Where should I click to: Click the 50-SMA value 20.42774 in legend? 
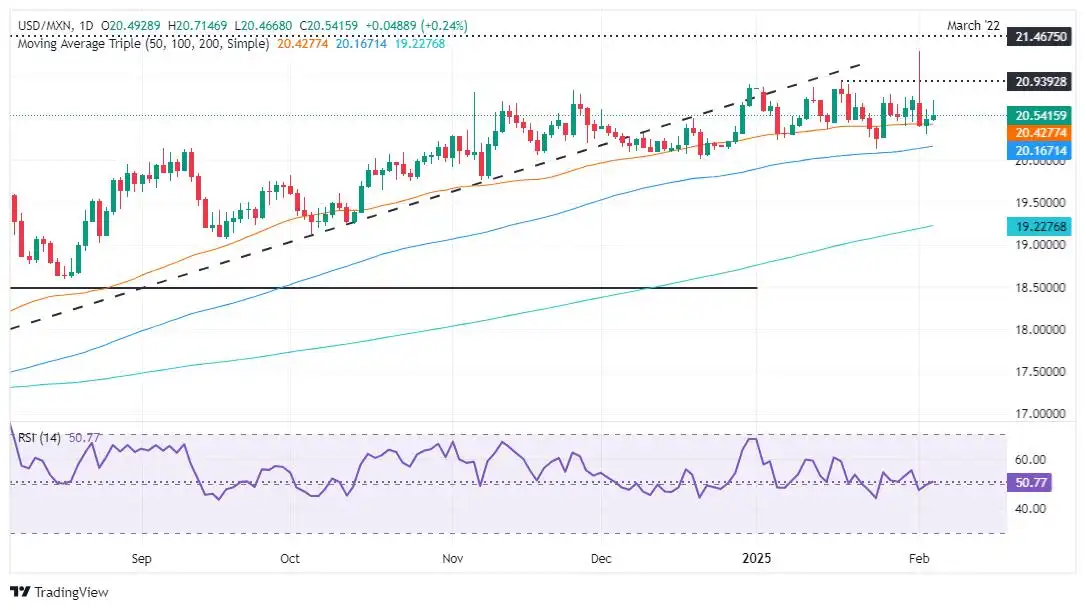[303, 44]
